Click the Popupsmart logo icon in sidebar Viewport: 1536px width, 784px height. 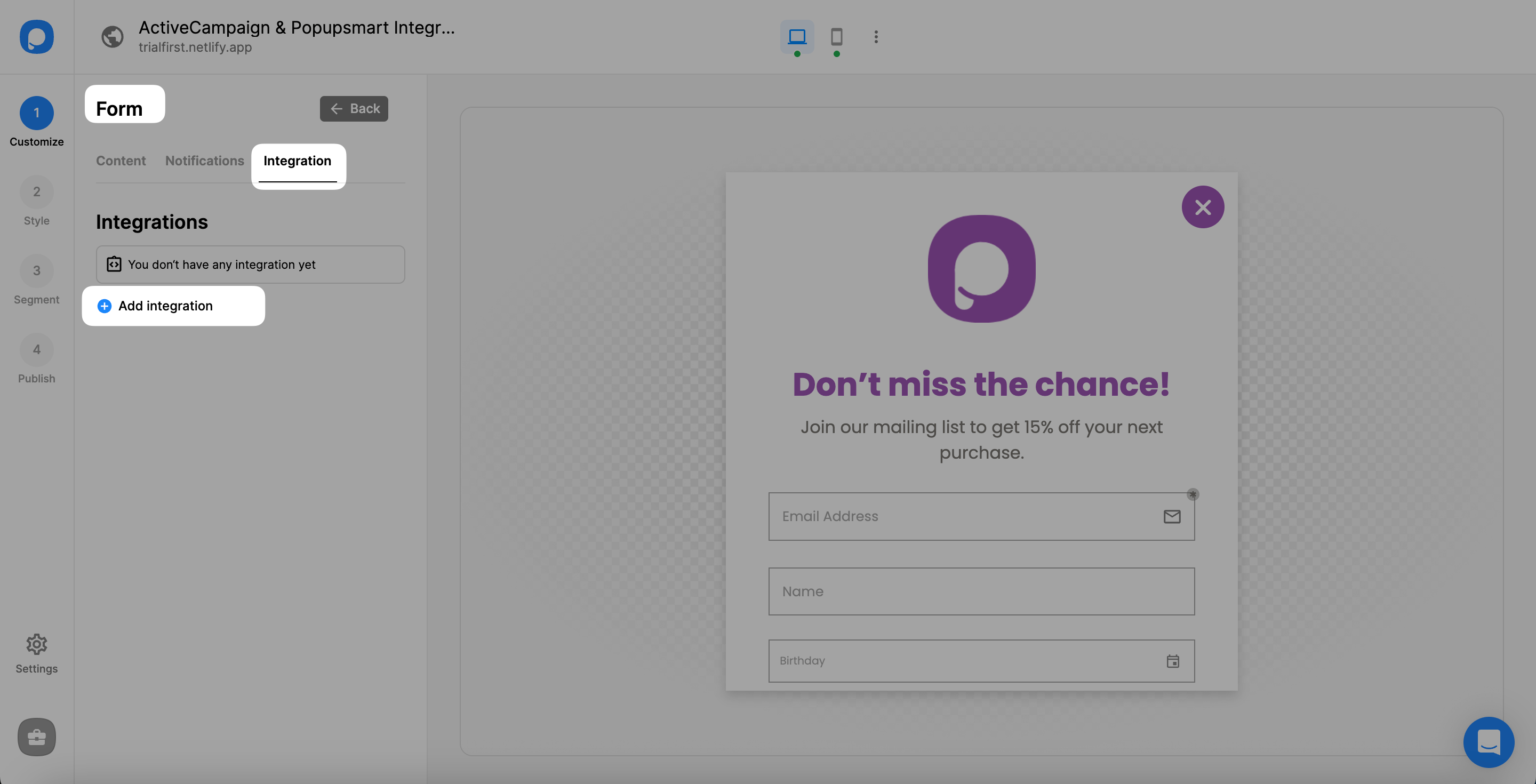[36, 36]
